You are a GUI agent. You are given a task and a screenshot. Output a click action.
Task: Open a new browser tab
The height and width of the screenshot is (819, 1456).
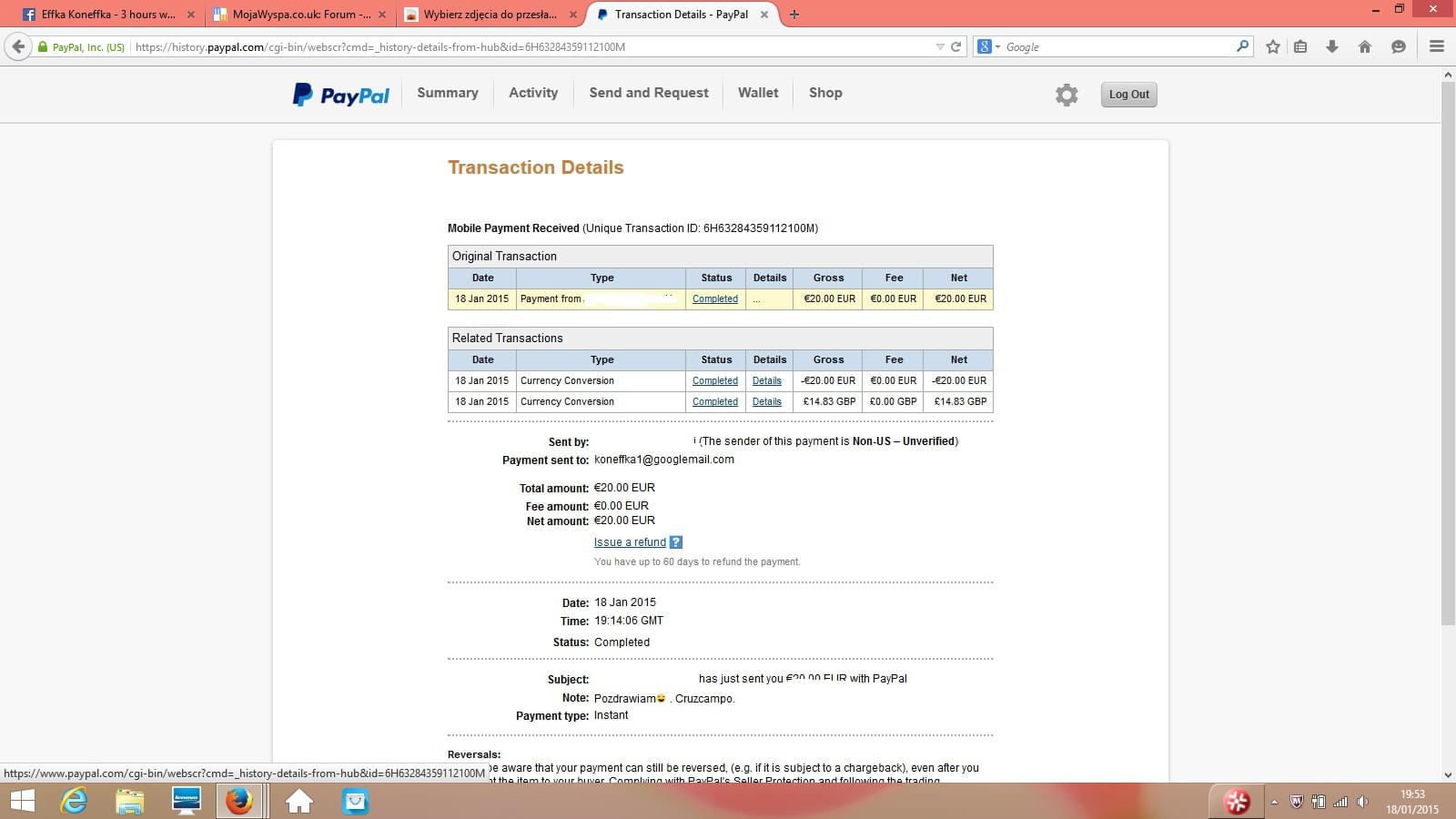[794, 15]
